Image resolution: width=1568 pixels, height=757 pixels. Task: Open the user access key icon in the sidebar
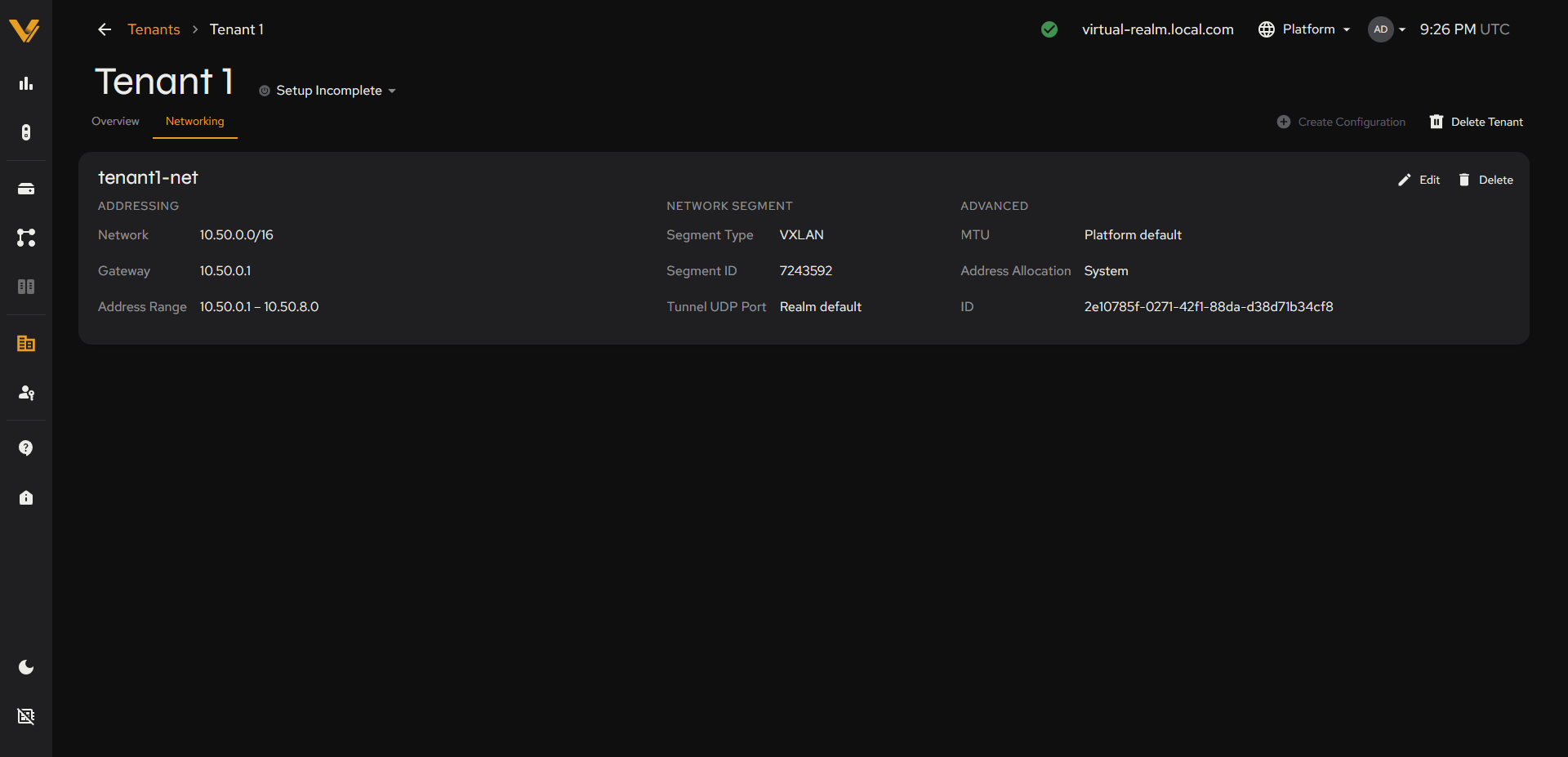[x=26, y=393]
